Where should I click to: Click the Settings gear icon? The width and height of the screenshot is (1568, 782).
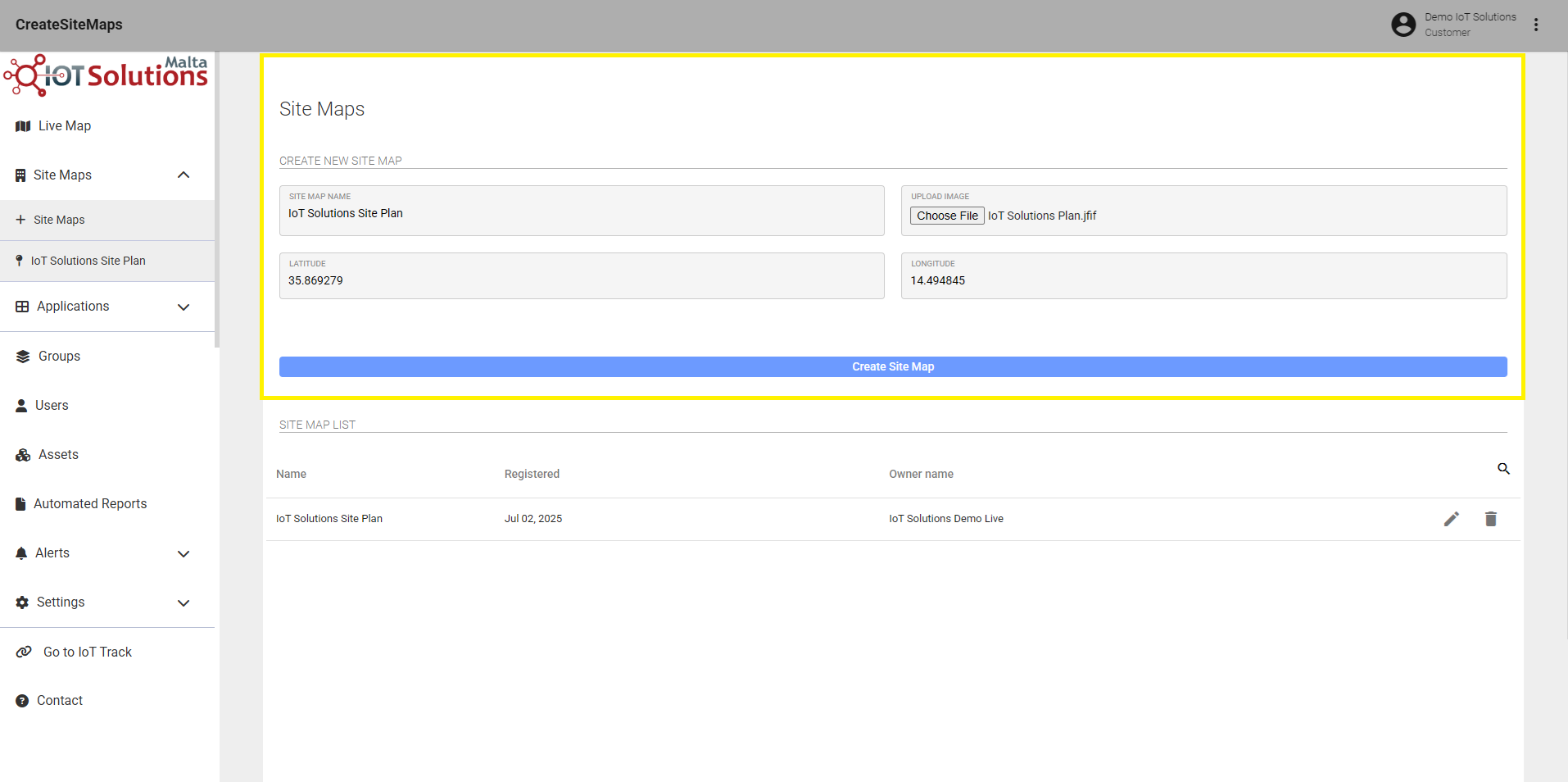(22, 602)
